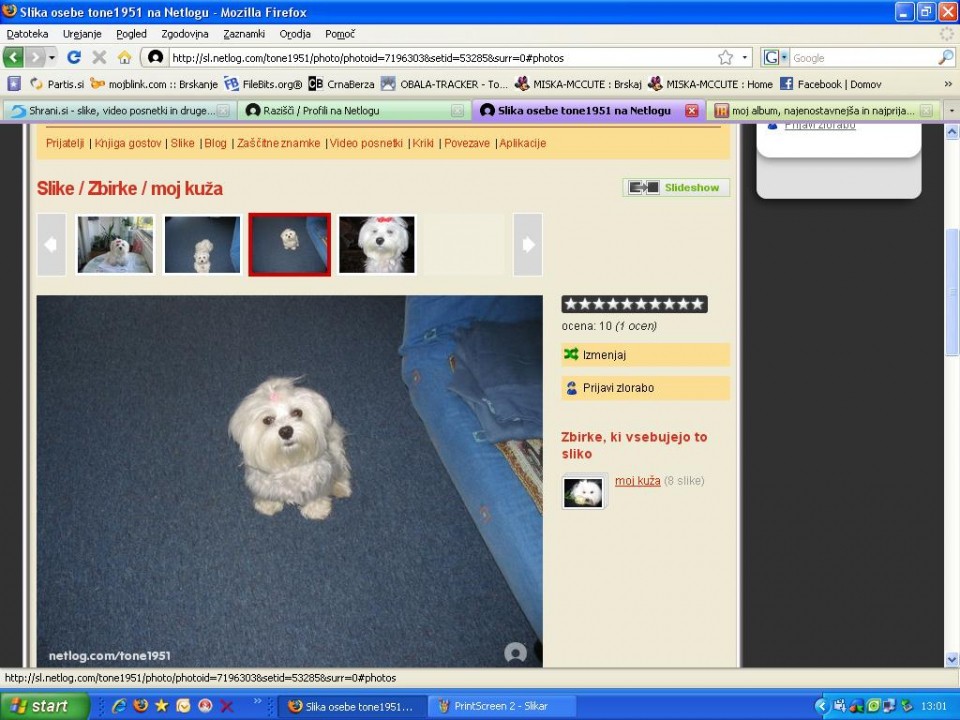Expand hidden system tray icons
The image size is (960, 720).
pos(822,707)
